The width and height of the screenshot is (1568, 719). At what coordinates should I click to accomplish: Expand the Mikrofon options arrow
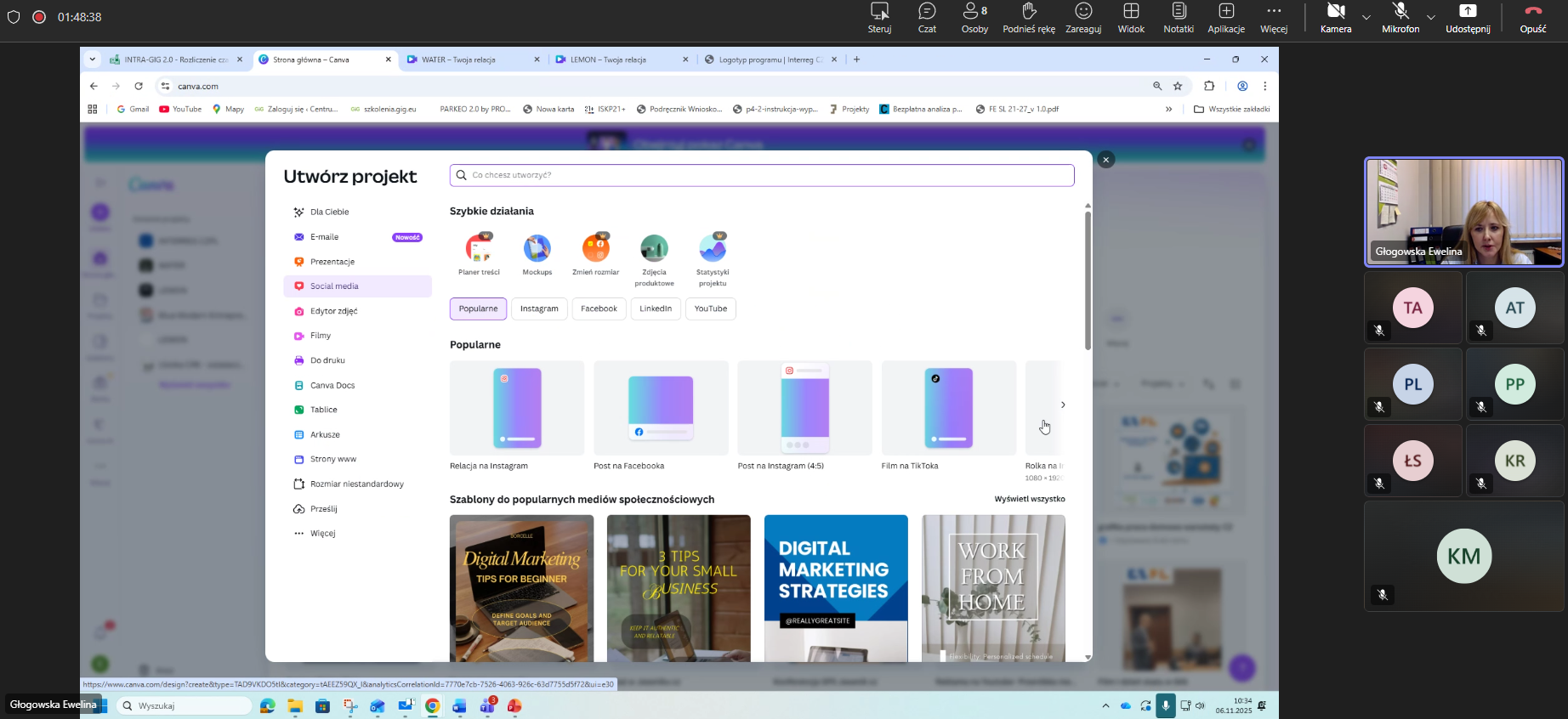click(x=1431, y=17)
